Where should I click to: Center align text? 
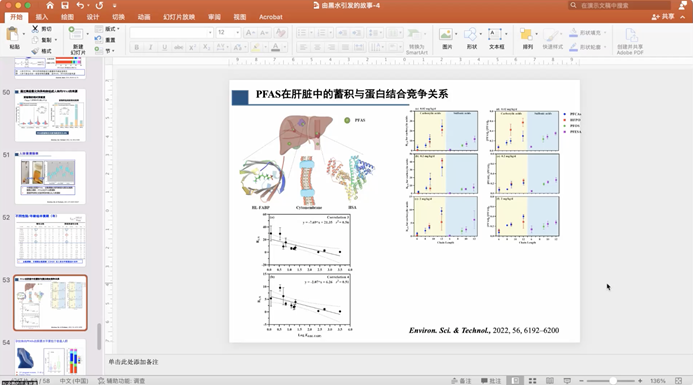[317, 47]
